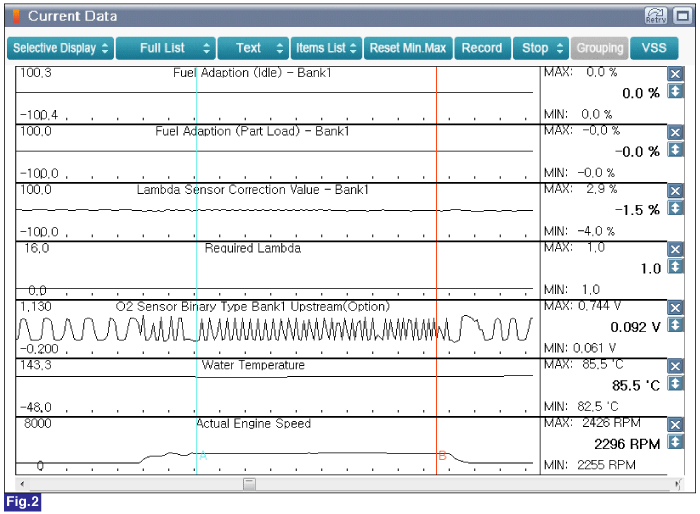Image resolution: width=700 pixels, height=514 pixels.
Task: Reorder Actual Engine Speed row arrow icon
Action: [675, 442]
